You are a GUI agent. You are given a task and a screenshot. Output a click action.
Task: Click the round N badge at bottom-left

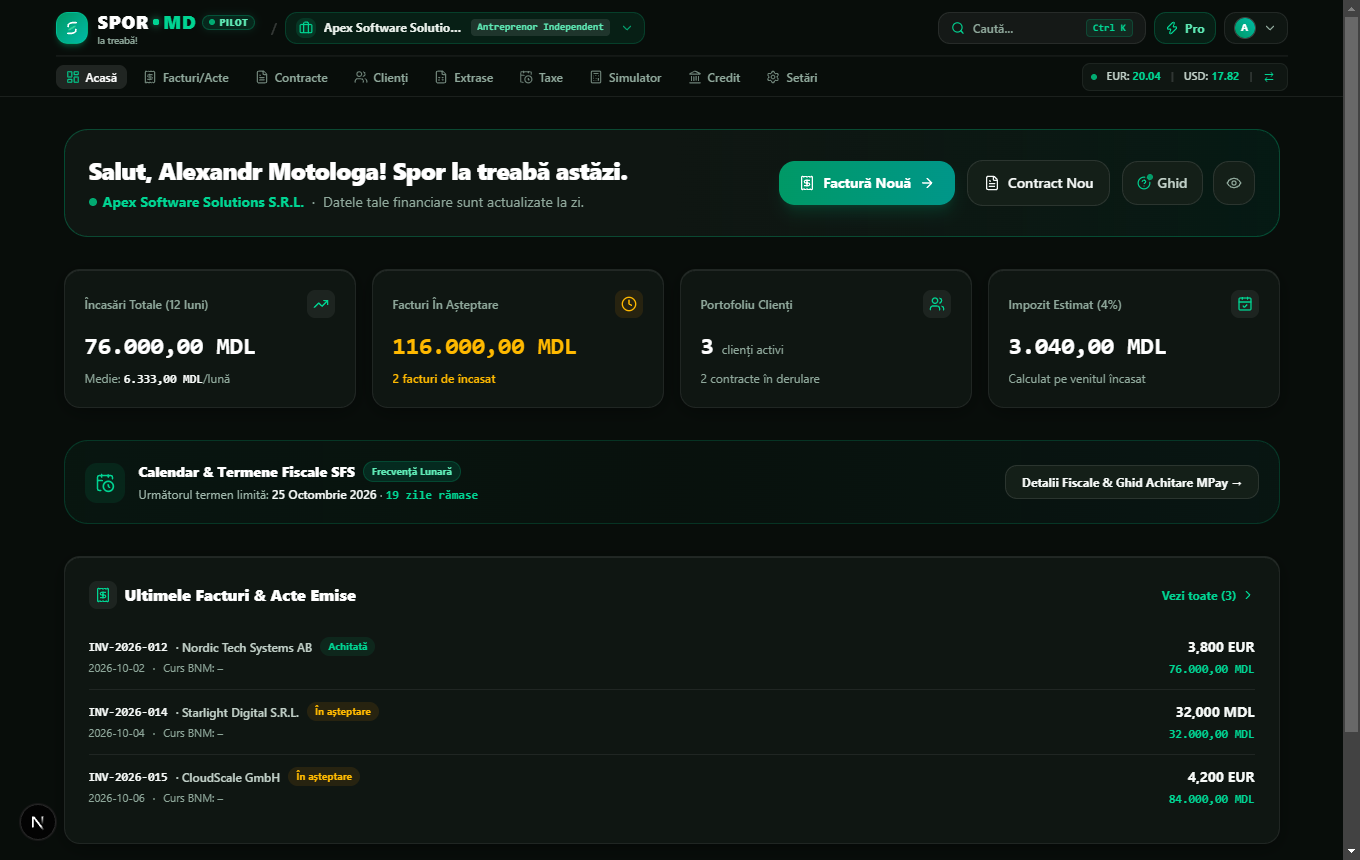37,823
